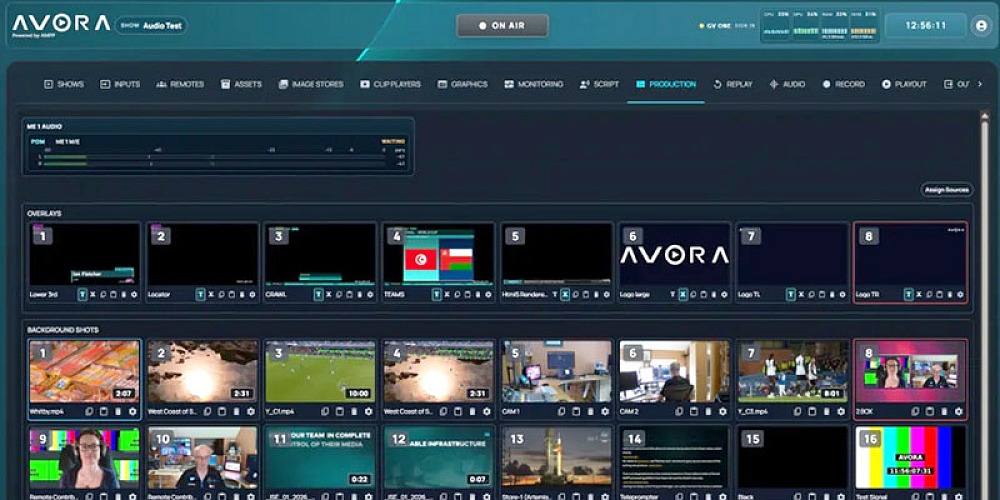
Task: Toggle X cut on CRAWL overlay
Action: [329, 295]
